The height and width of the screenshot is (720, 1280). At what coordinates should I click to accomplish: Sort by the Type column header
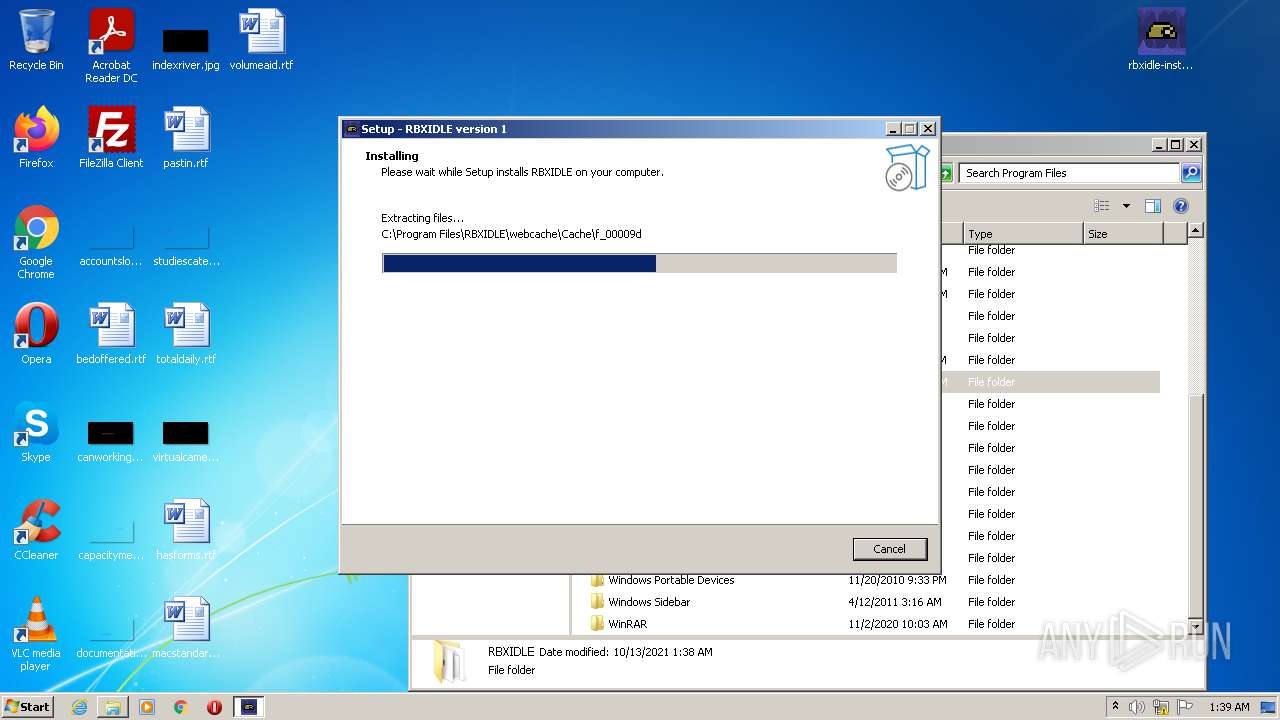pos(1022,234)
